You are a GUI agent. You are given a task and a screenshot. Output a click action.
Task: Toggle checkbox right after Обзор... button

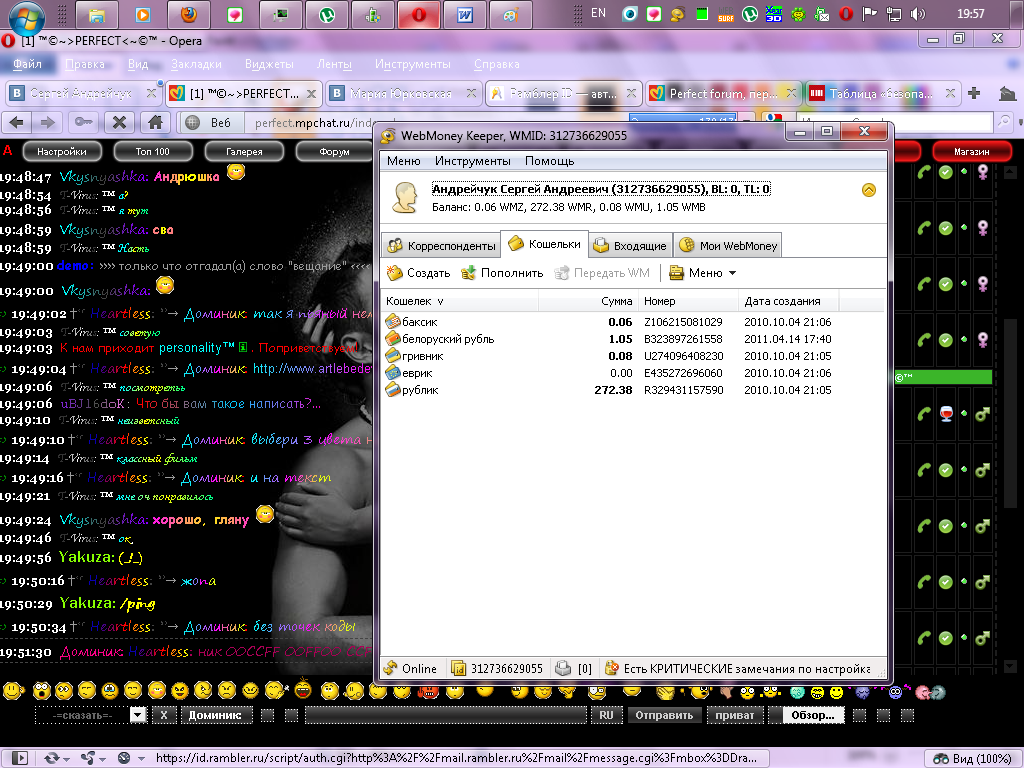coord(859,716)
